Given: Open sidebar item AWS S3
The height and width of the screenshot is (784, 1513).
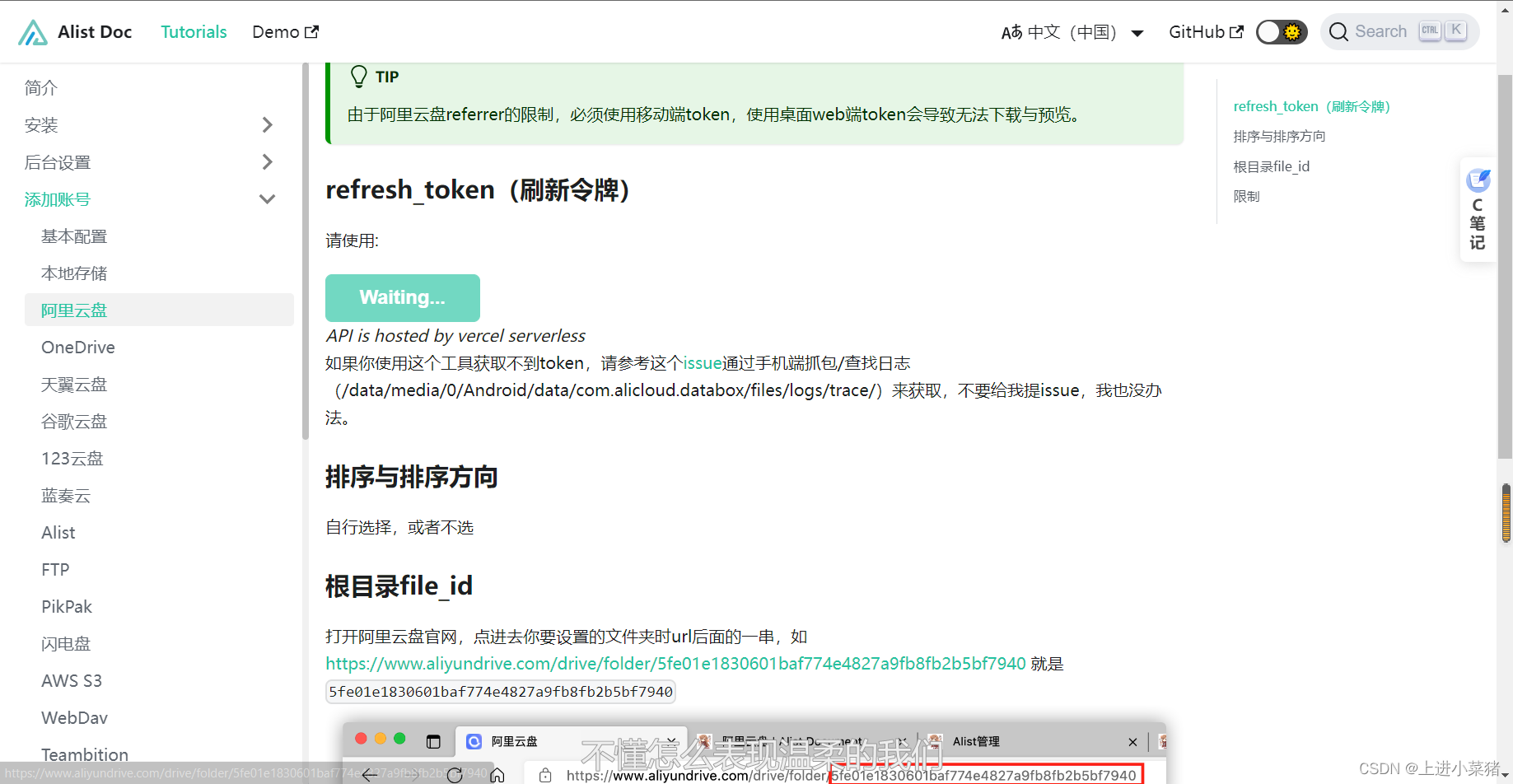Looking at the screenshot, I should point(72,681).
